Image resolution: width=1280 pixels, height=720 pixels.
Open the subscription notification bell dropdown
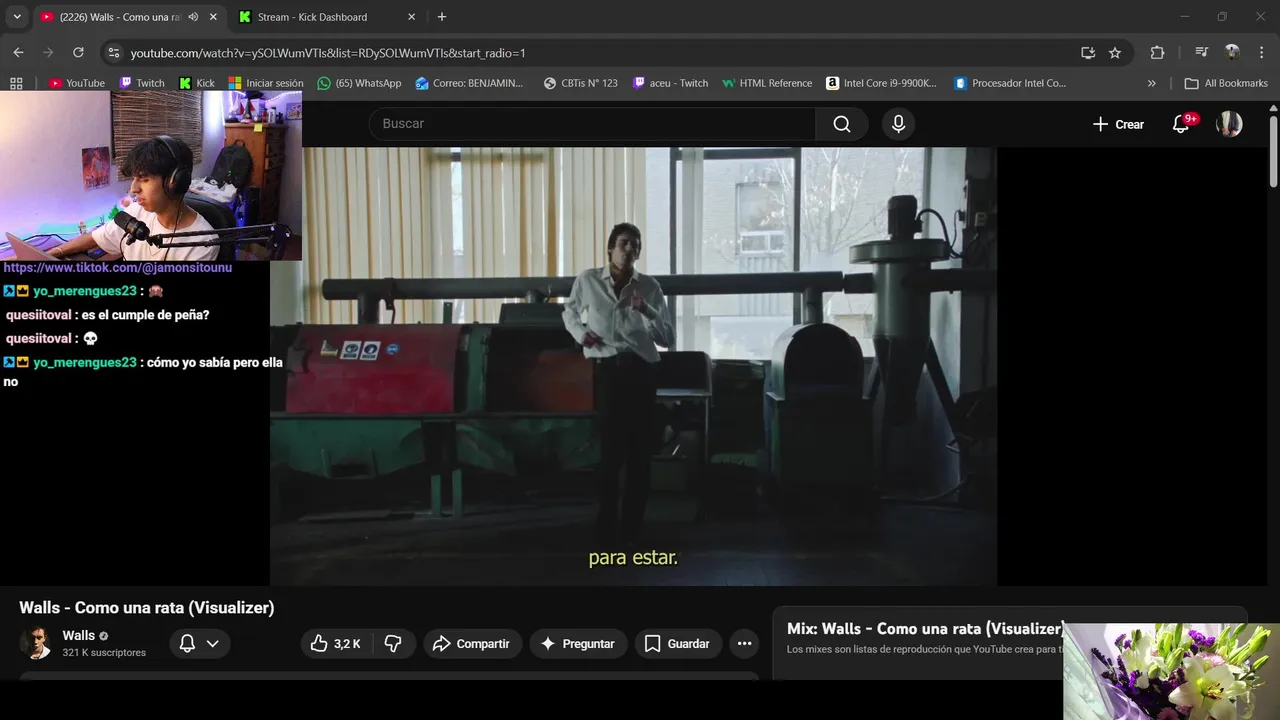(x=199, y=644)
